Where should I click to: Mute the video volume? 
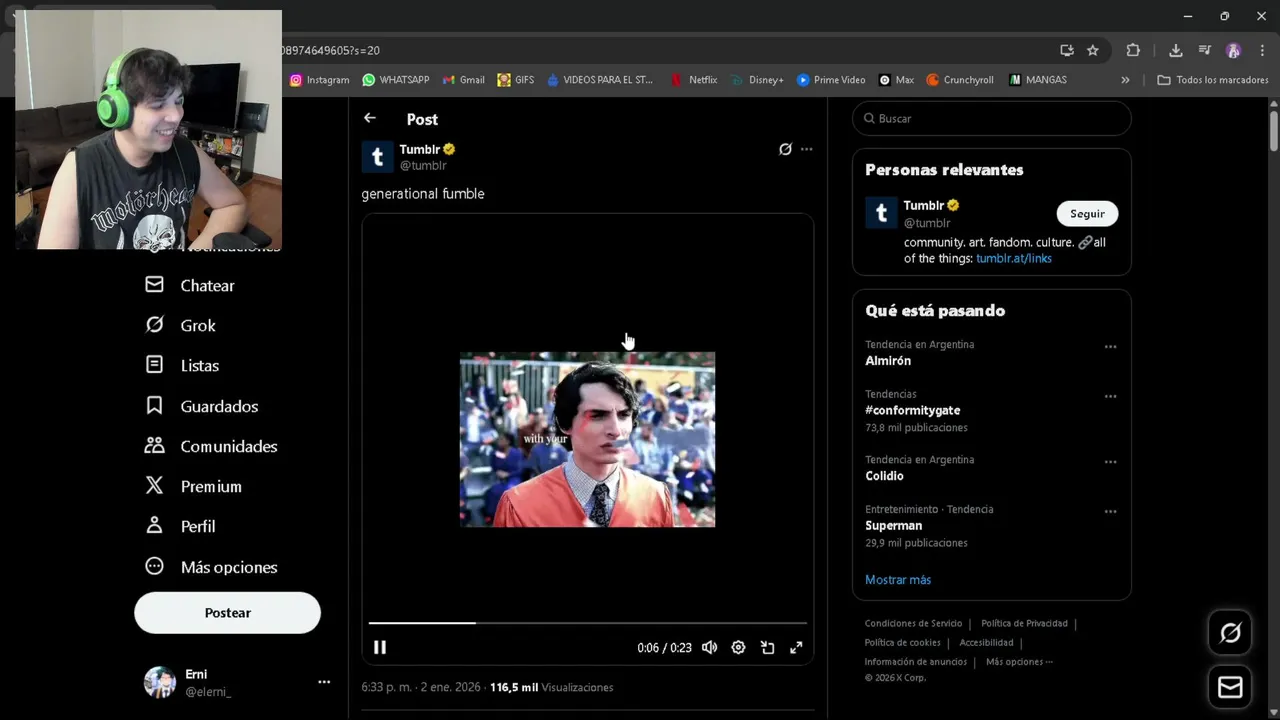click(709, 647)
